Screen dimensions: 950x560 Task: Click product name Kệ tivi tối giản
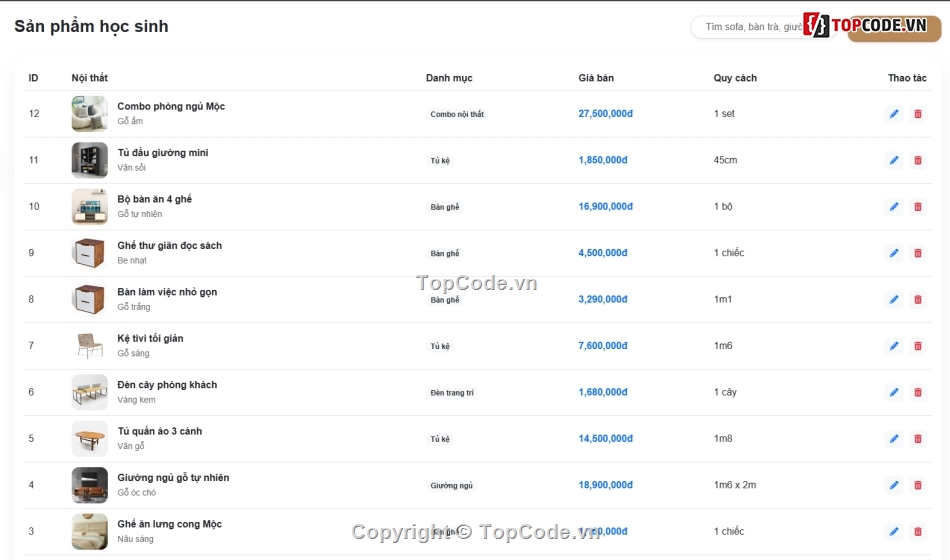[150, 338]
